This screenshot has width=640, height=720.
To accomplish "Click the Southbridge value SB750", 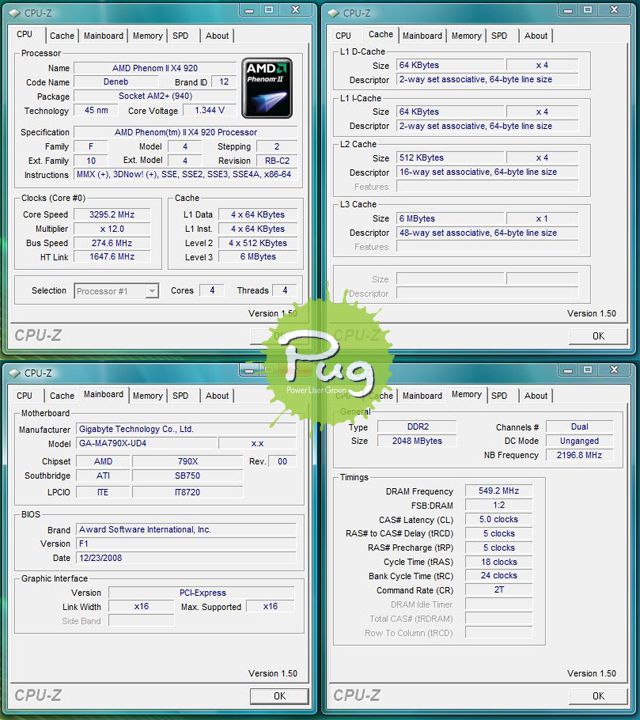I will coord(187,476).
